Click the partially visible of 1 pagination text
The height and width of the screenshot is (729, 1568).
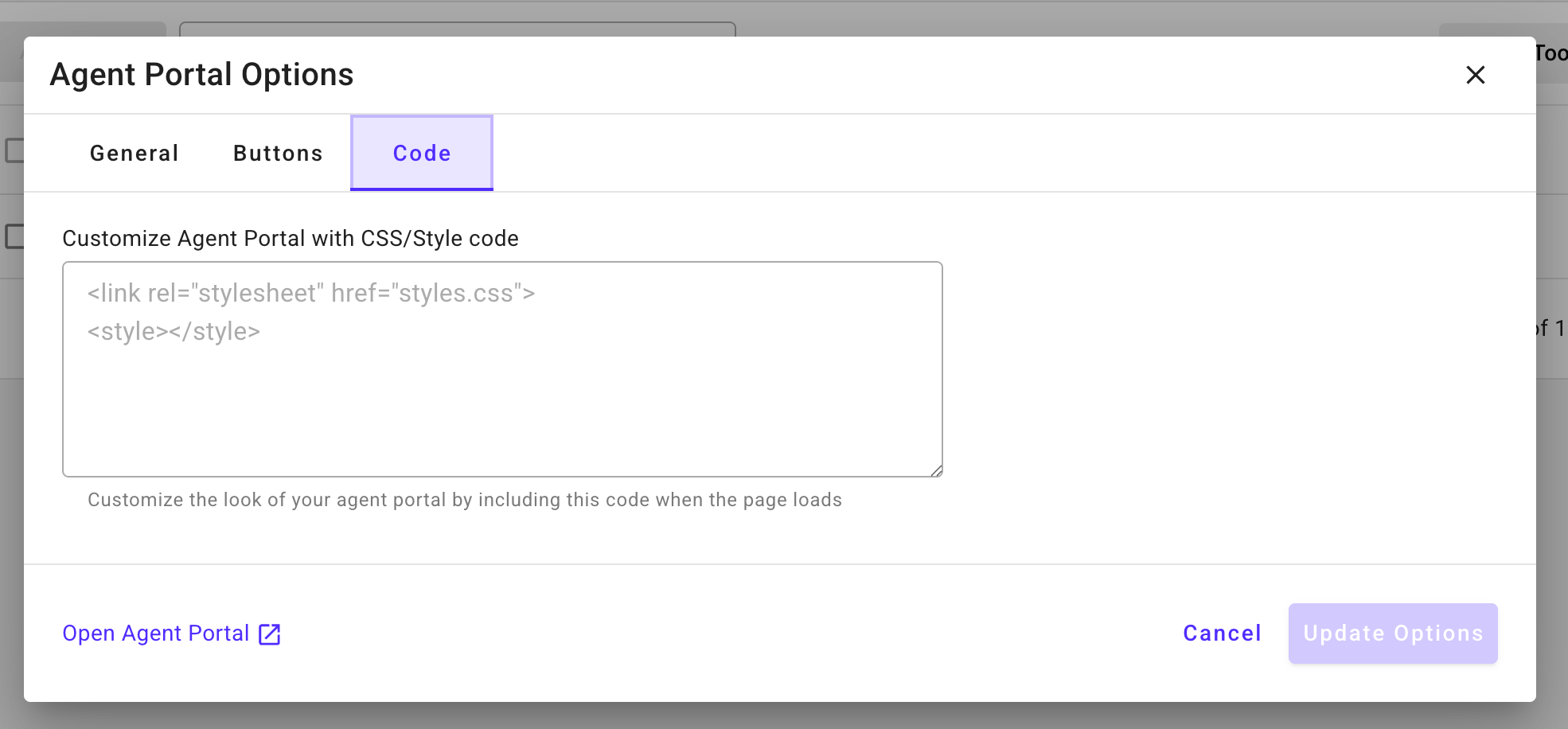tap(1551, 328)
